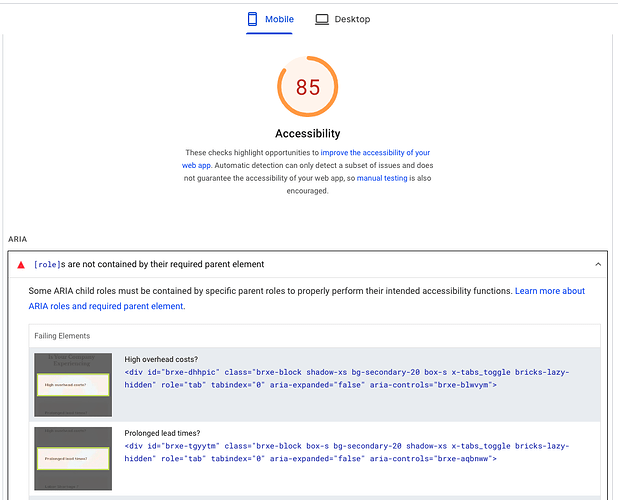Click the 'Prolonged lead times?' screenshot thumbnail

click(73, 459)
